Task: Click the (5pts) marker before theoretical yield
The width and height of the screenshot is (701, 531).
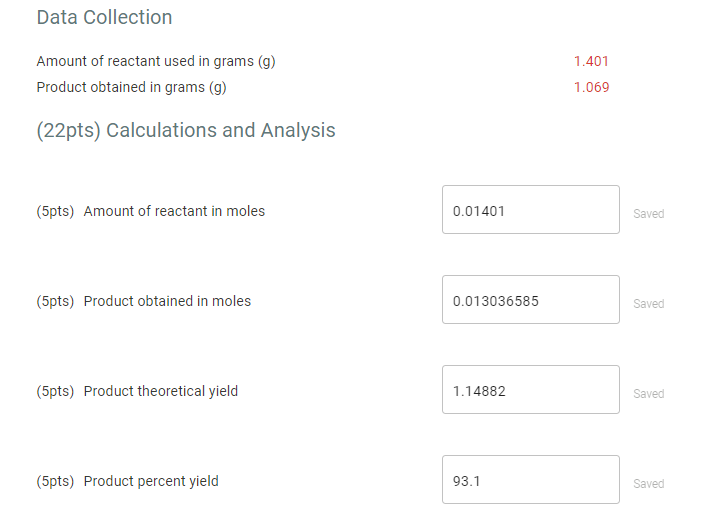Action: click(x=55, y=391)
